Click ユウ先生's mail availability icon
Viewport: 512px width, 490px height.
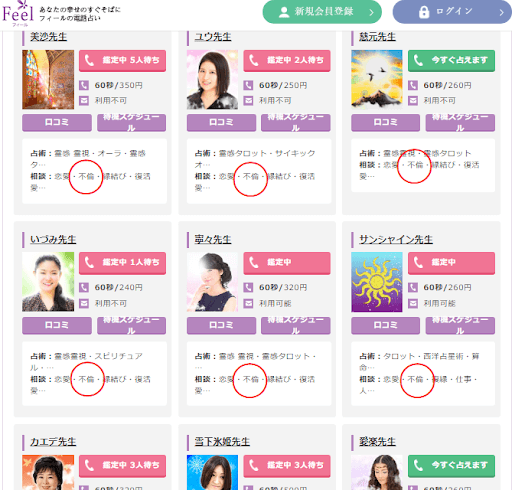[248, 100]
